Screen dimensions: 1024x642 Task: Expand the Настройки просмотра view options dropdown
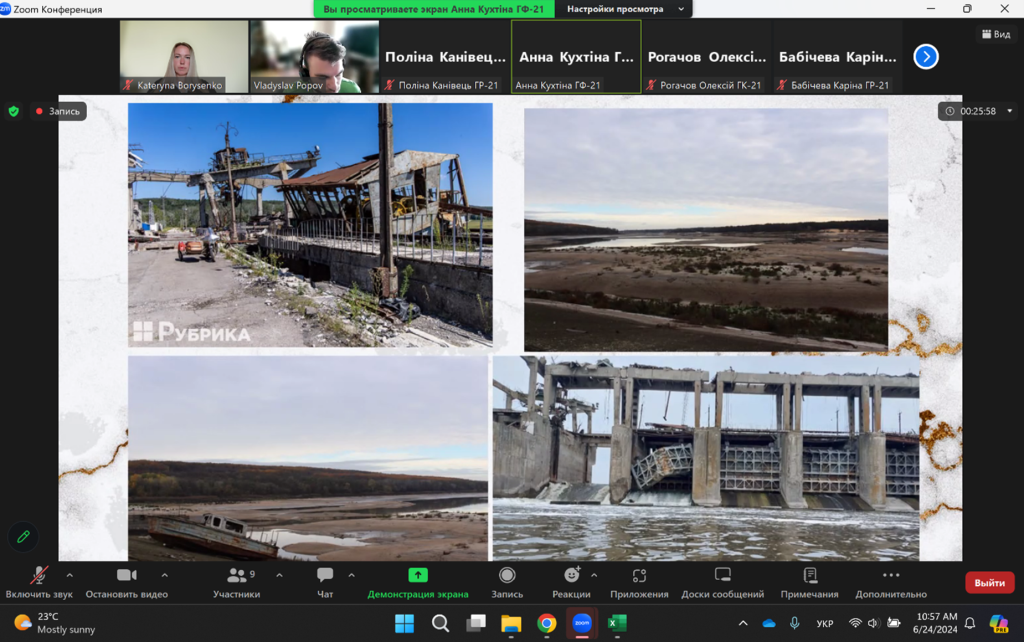[624, 9]
